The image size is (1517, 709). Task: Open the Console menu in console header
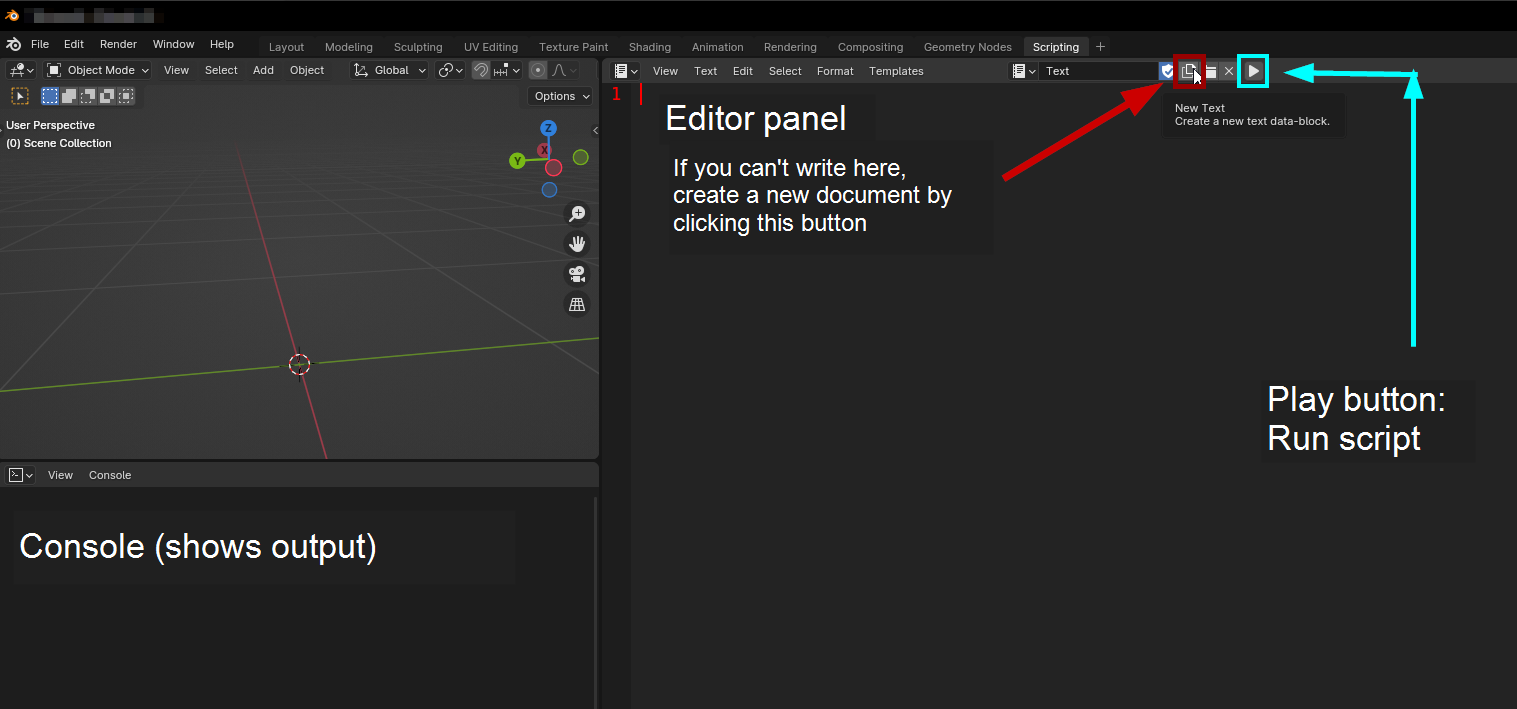tap(110, 475)
